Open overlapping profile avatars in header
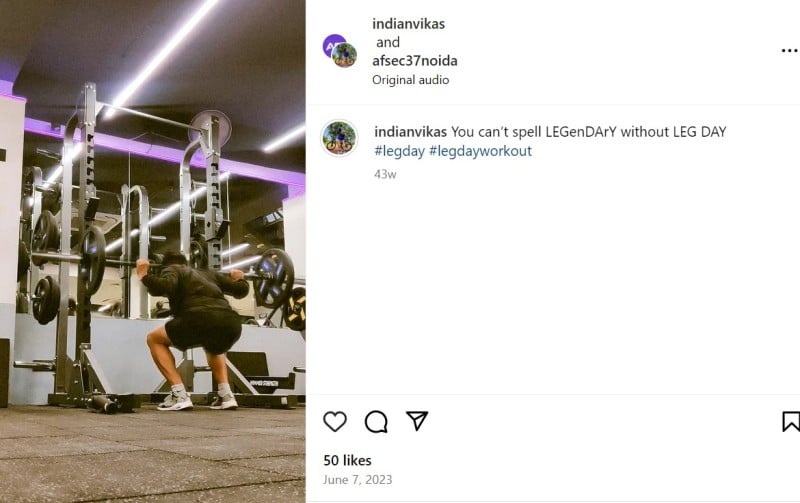The image size is (800, 503). (340, 51)
